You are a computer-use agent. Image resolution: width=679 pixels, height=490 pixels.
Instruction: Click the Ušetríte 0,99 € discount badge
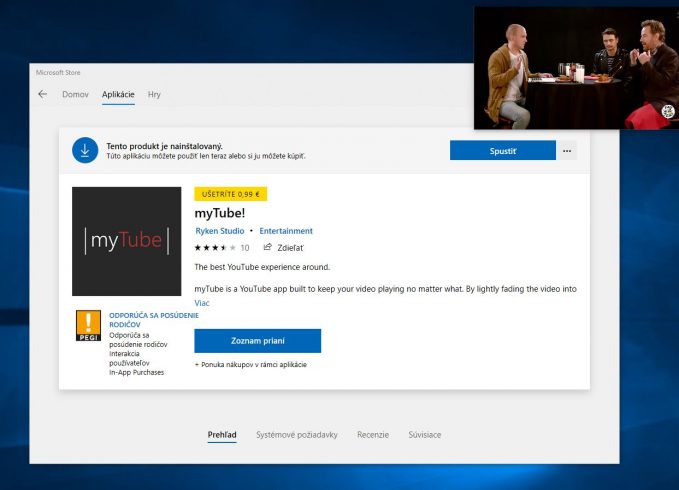point(231,194)
